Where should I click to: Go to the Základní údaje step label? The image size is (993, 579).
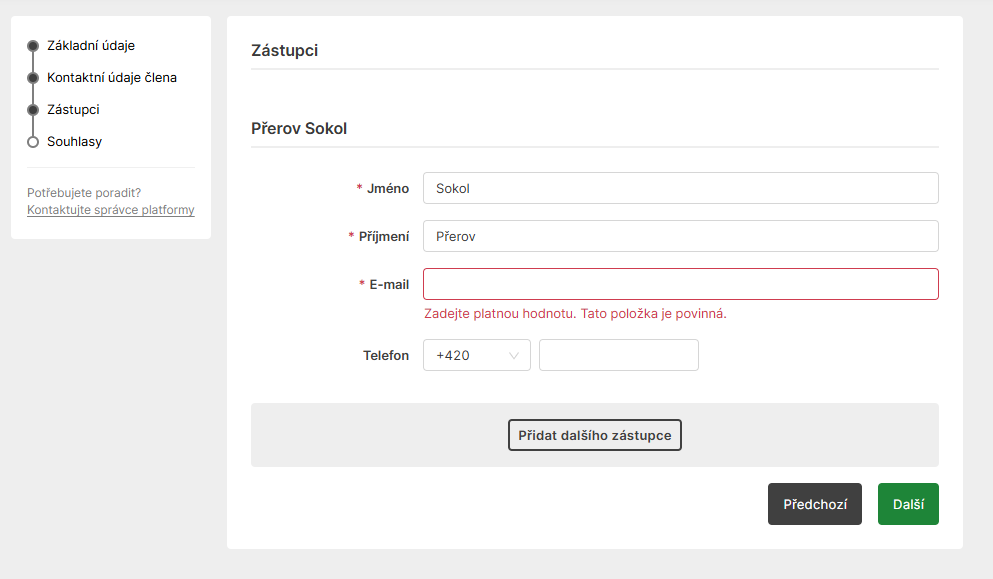pos(91,46)
